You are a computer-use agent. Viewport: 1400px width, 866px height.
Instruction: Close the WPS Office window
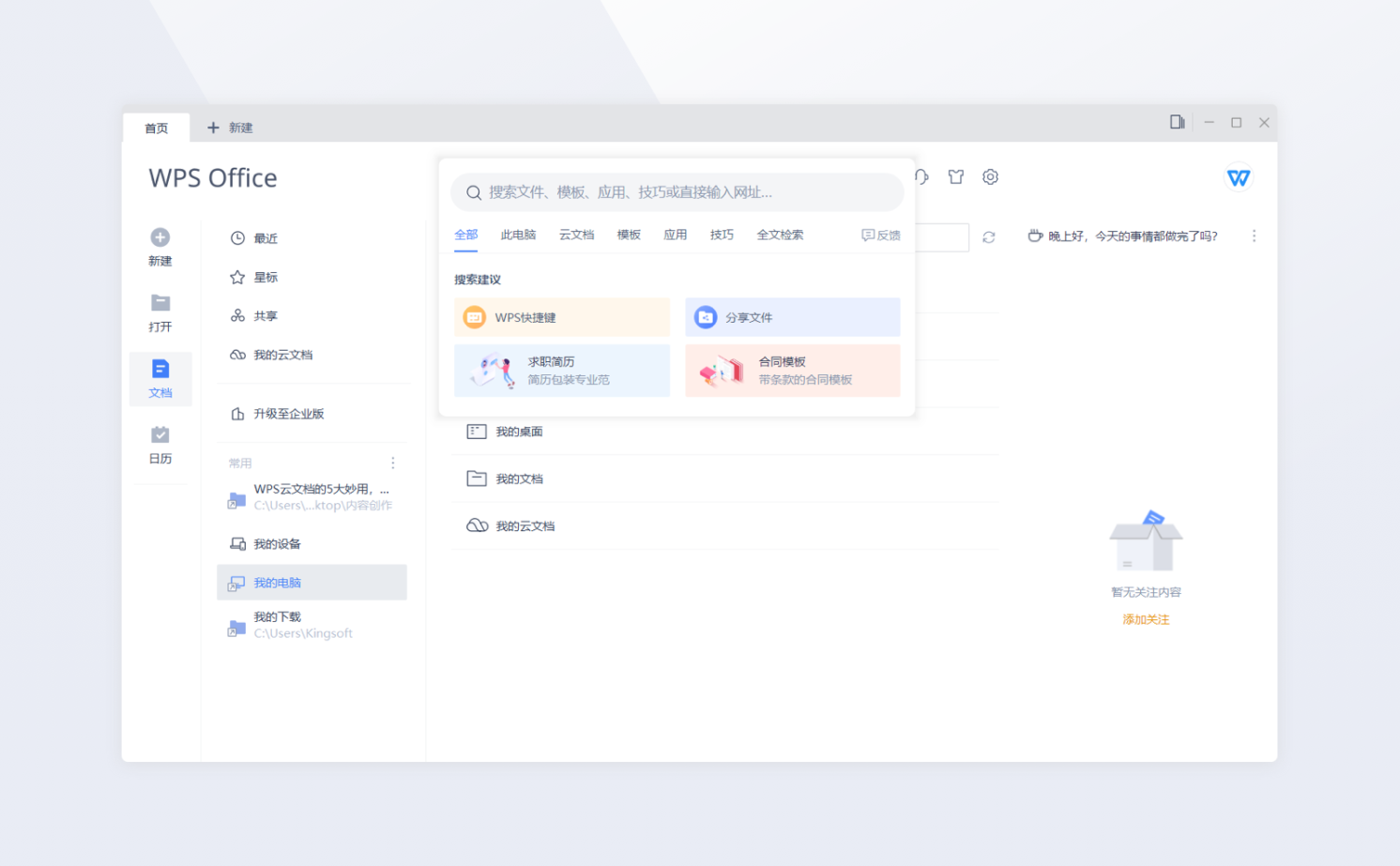point(1265,122)
